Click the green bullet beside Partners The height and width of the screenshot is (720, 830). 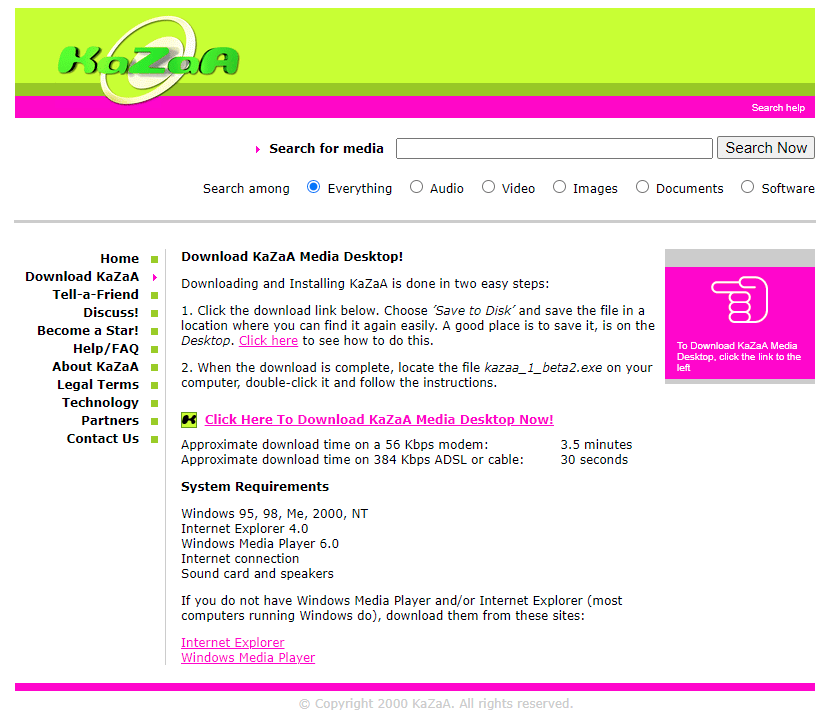(x=155, y=421)
